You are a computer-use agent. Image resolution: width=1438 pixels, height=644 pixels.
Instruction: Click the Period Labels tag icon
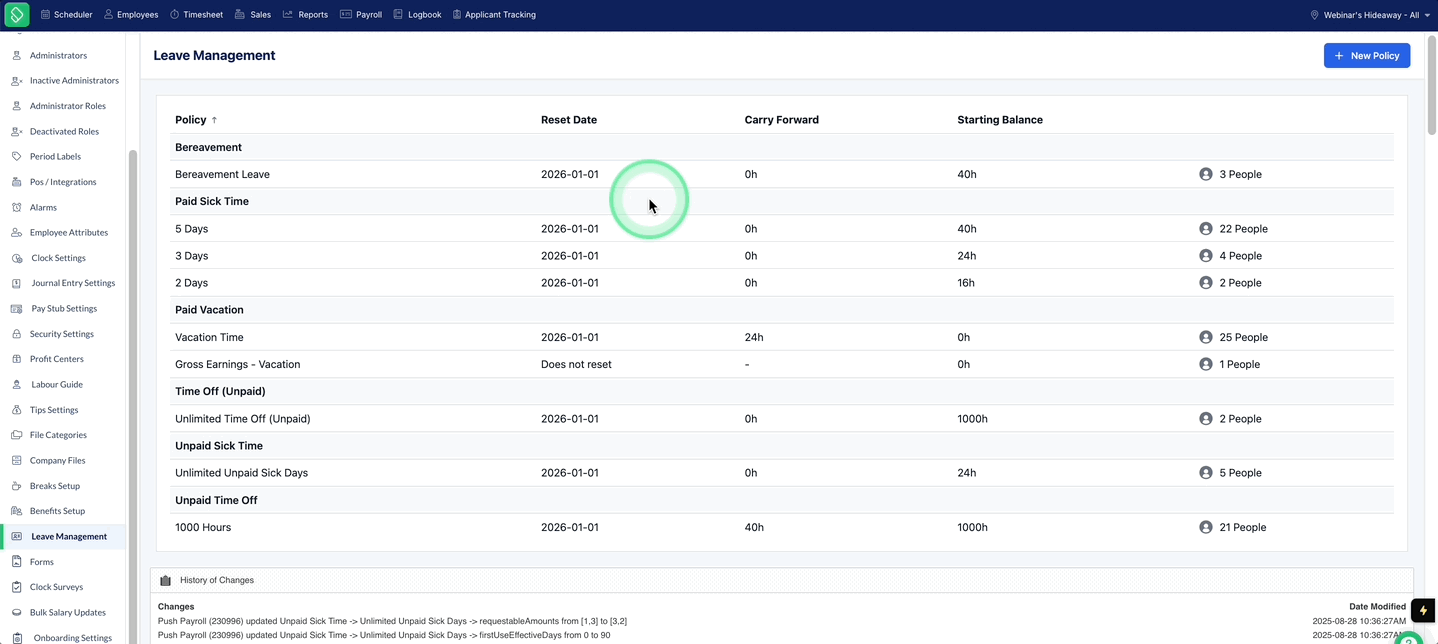(x=16, y=156)
